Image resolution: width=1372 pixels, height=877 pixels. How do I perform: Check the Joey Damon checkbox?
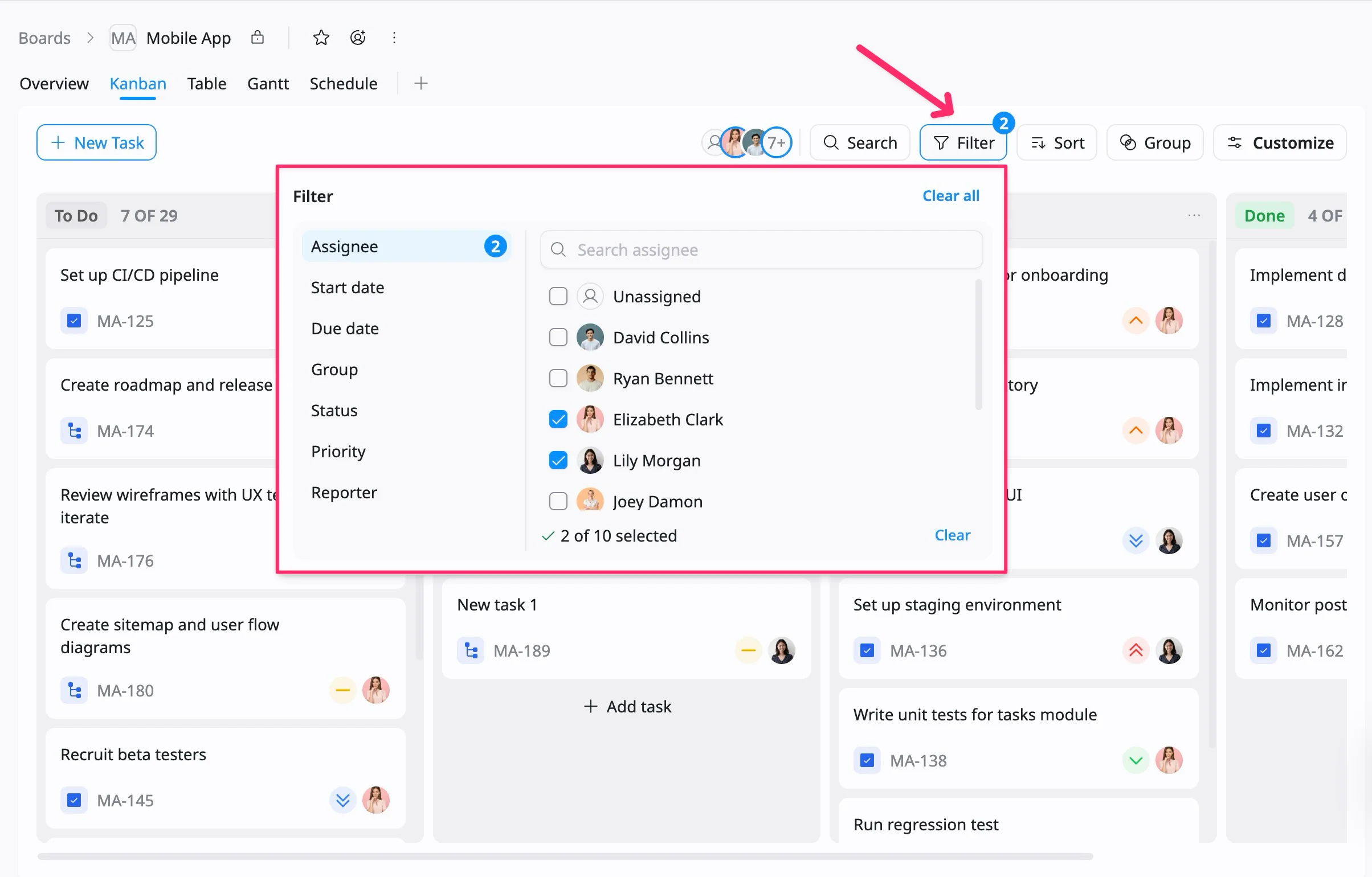558,501
